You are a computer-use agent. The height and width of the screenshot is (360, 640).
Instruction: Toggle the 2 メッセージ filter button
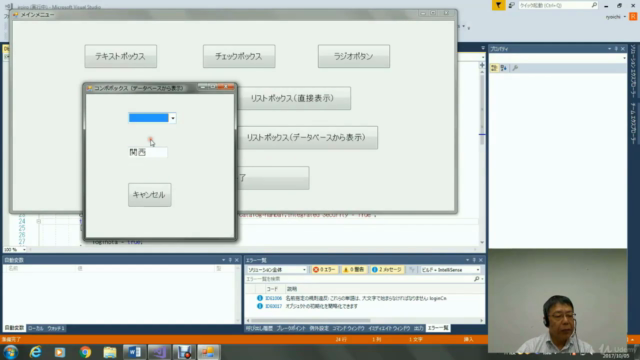tap(387, 270)
